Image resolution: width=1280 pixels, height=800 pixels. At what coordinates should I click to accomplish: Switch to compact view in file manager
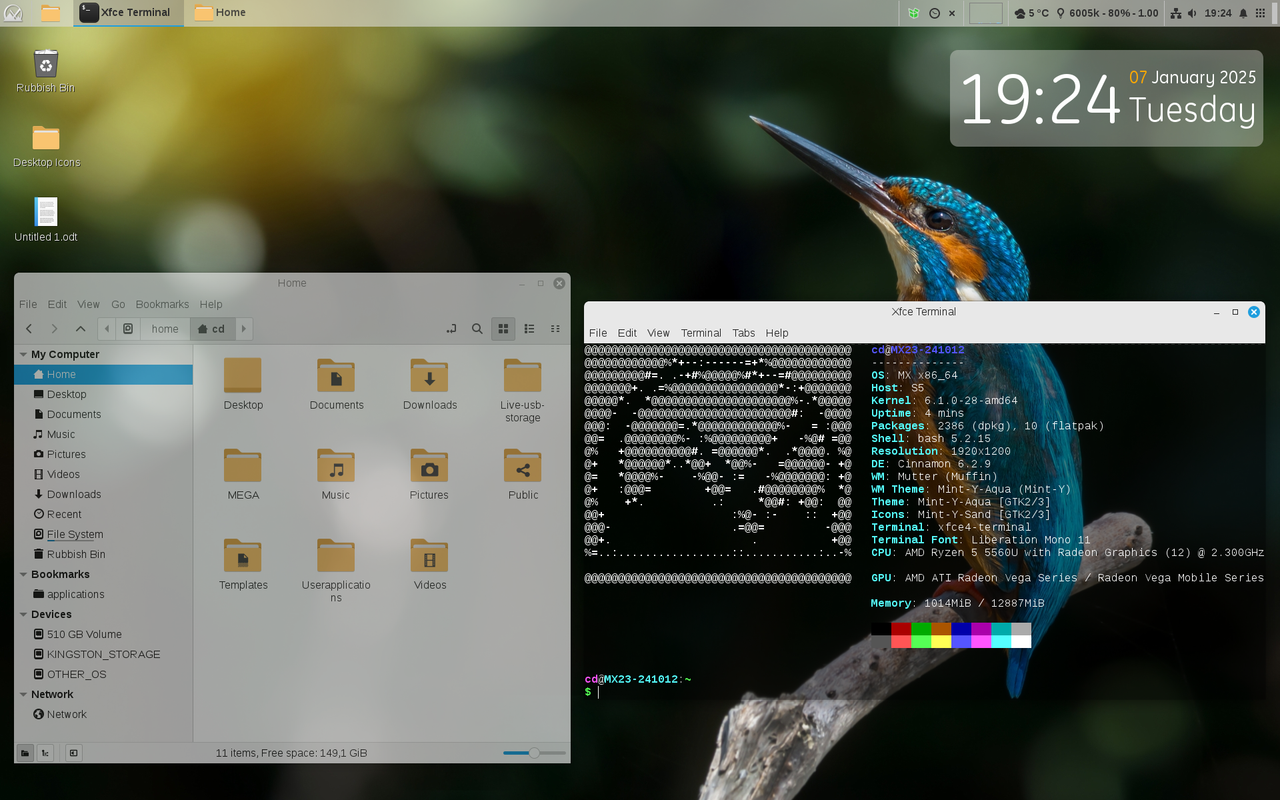555,328
